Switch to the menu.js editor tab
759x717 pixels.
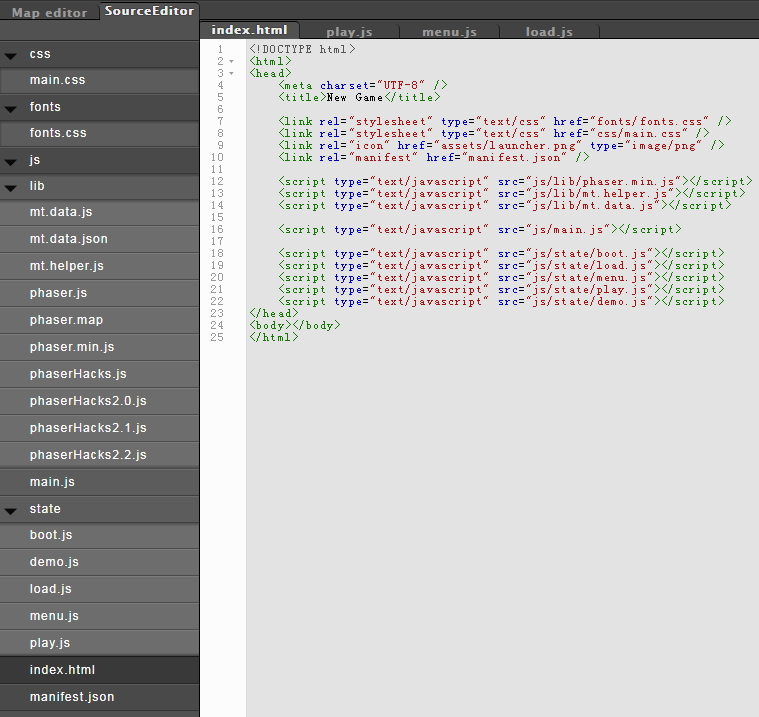449,32
